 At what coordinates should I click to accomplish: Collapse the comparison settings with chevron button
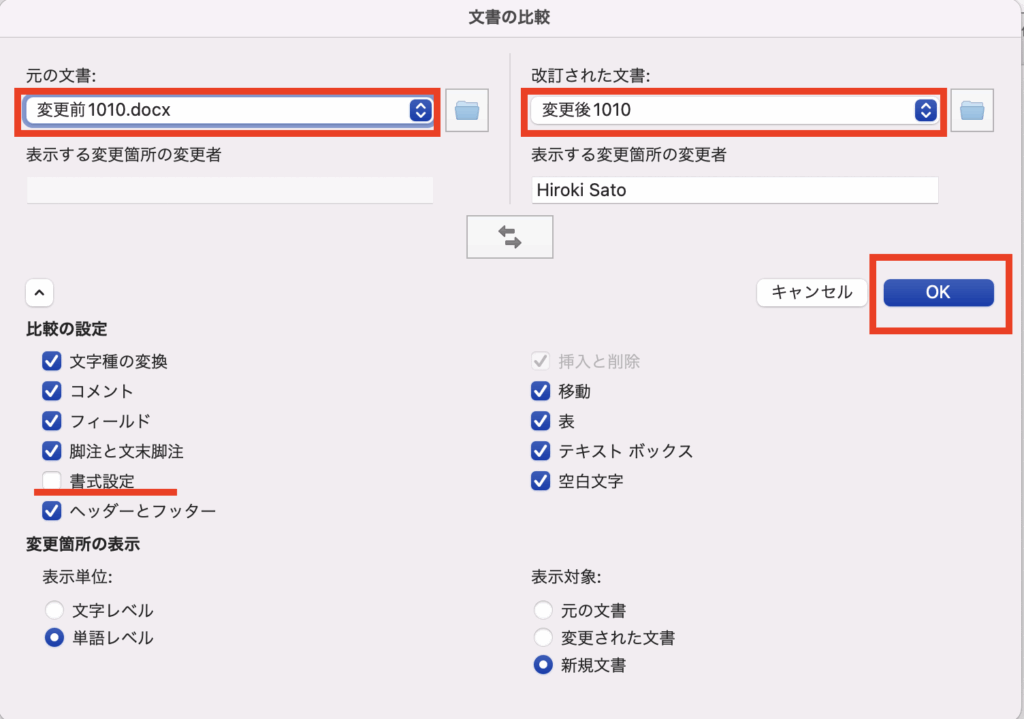39,293
